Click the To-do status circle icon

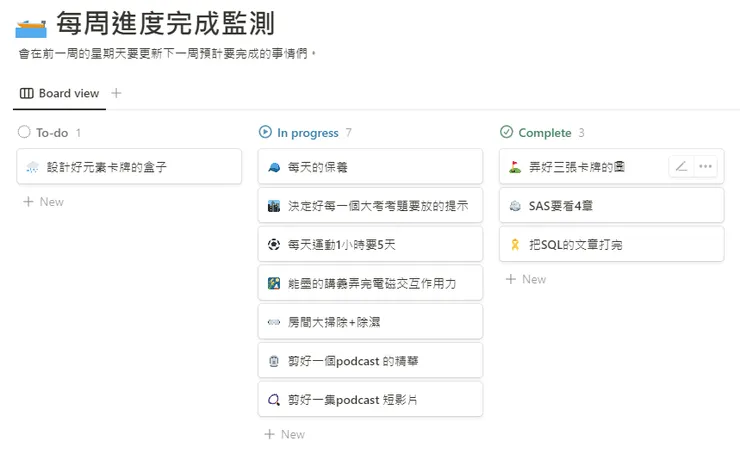point(24,132)
